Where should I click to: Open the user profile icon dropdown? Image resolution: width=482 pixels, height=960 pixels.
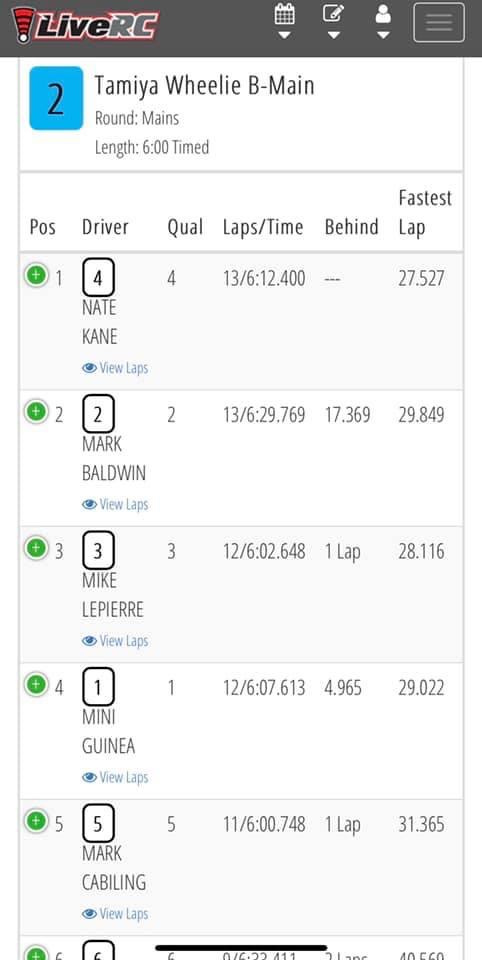(x=383, y=21)
